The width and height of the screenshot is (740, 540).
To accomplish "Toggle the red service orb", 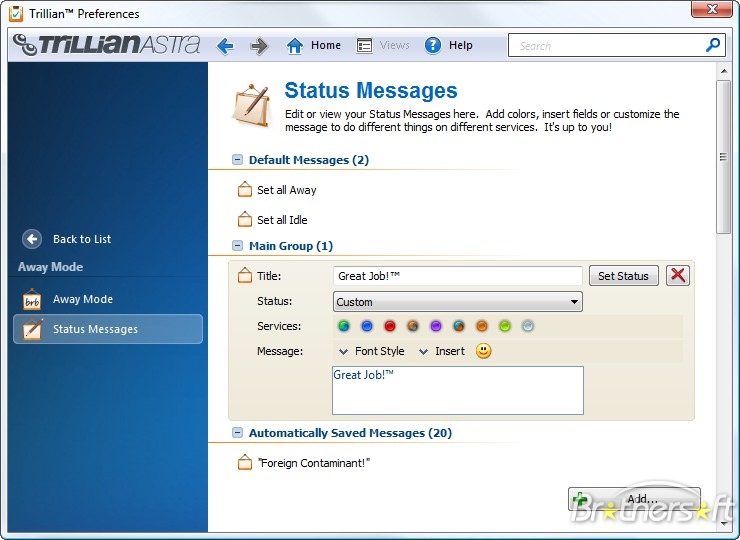I will coord(390,326).
